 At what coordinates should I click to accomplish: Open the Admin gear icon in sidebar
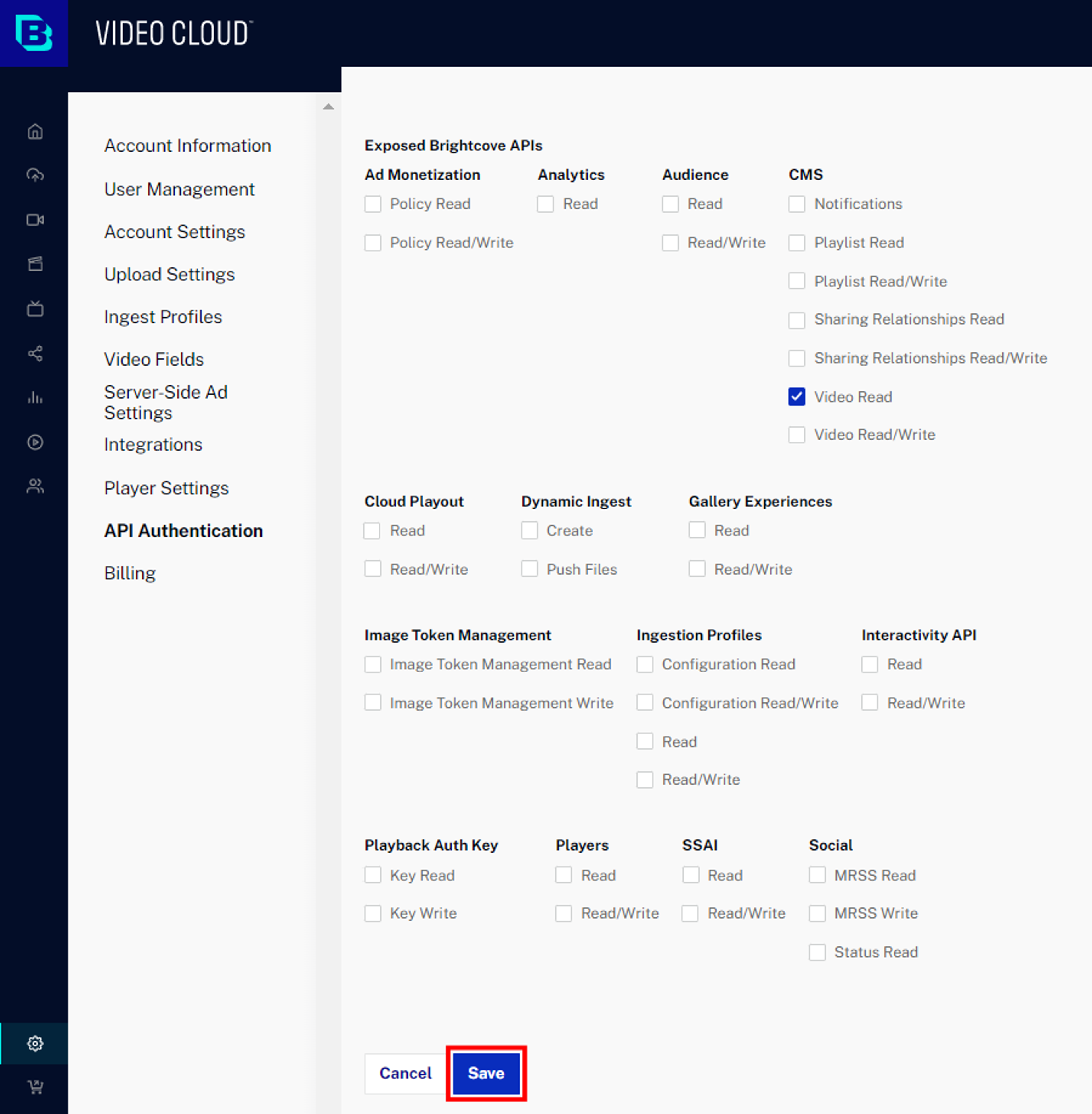(35, 1043)
